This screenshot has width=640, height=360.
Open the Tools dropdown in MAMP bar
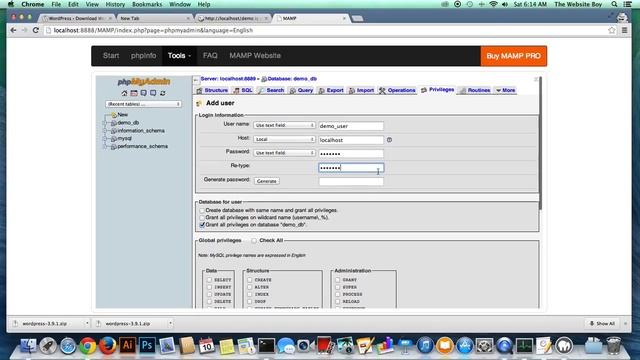179,56
